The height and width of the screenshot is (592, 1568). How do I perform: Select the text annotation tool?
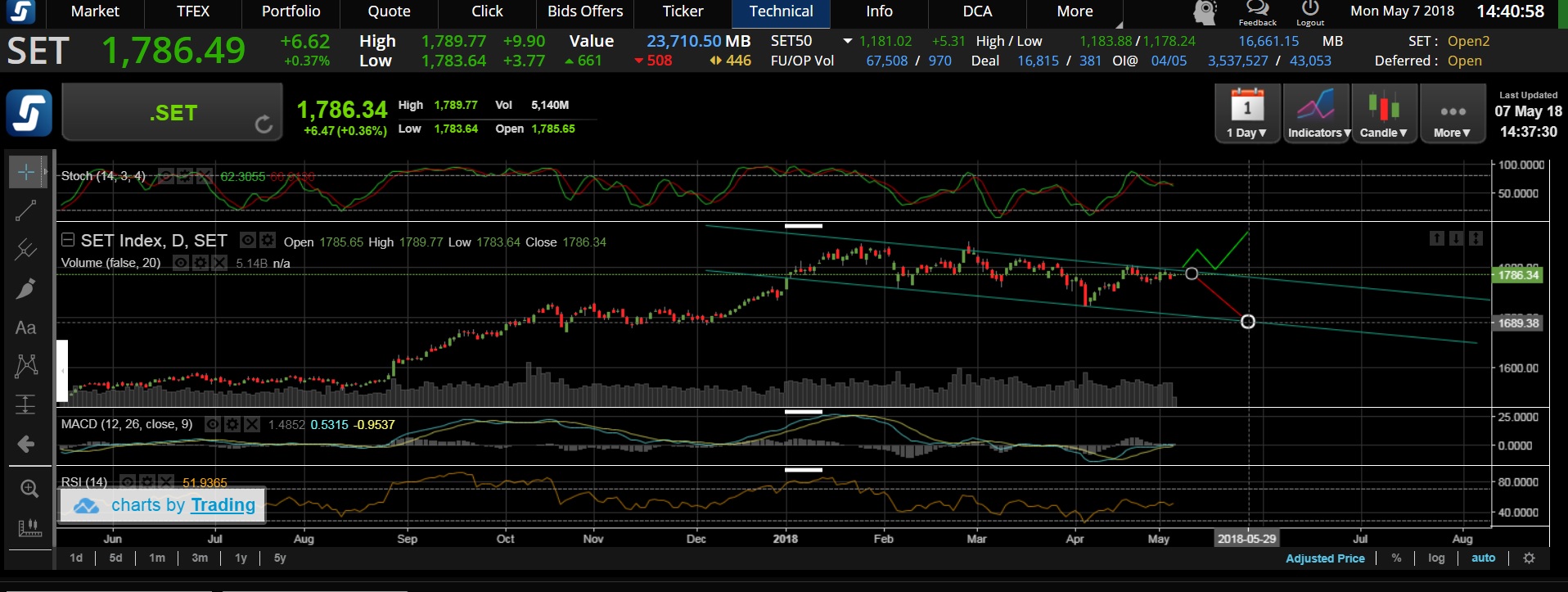25,328
